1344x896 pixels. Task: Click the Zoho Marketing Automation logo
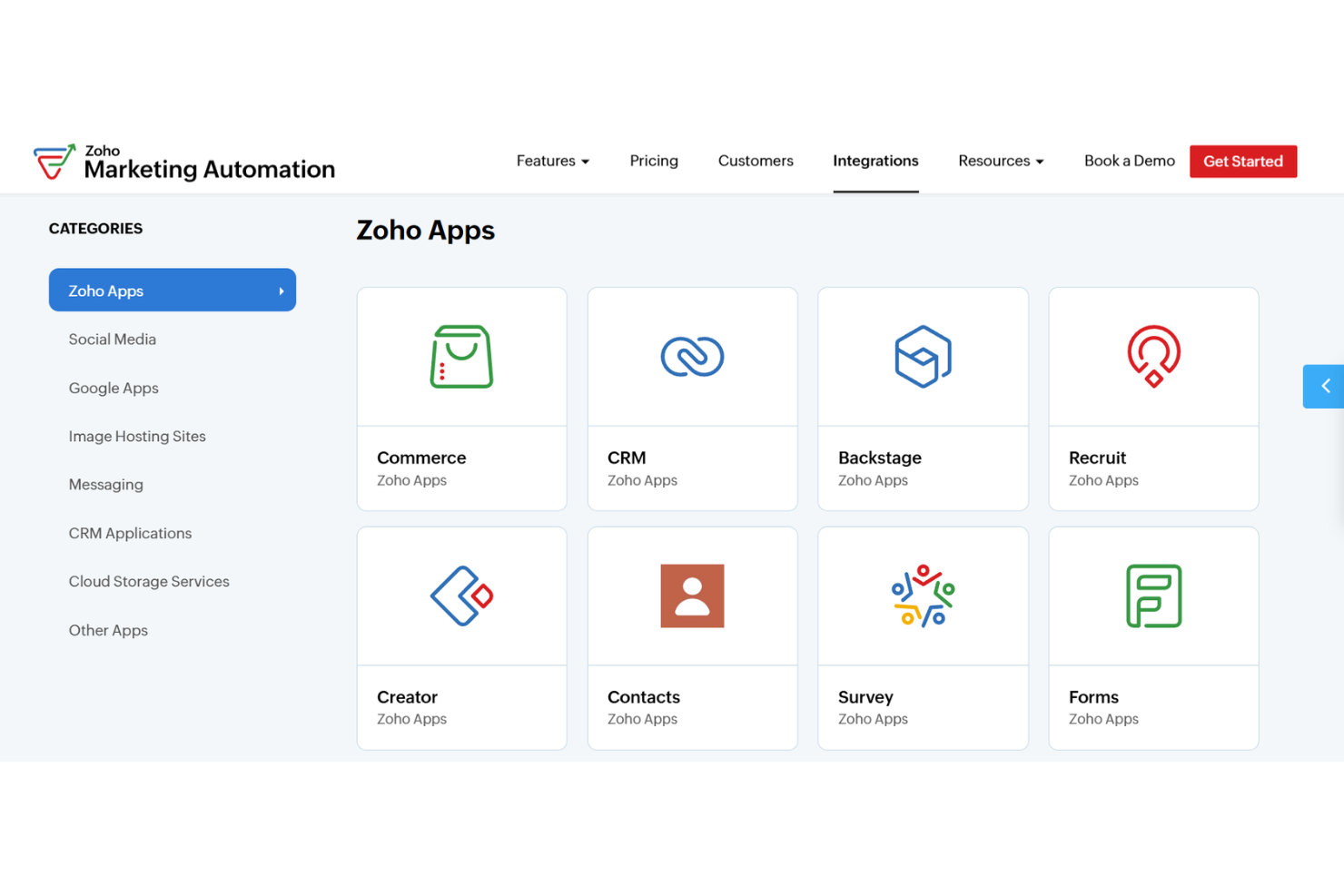(x=184, y=161)
